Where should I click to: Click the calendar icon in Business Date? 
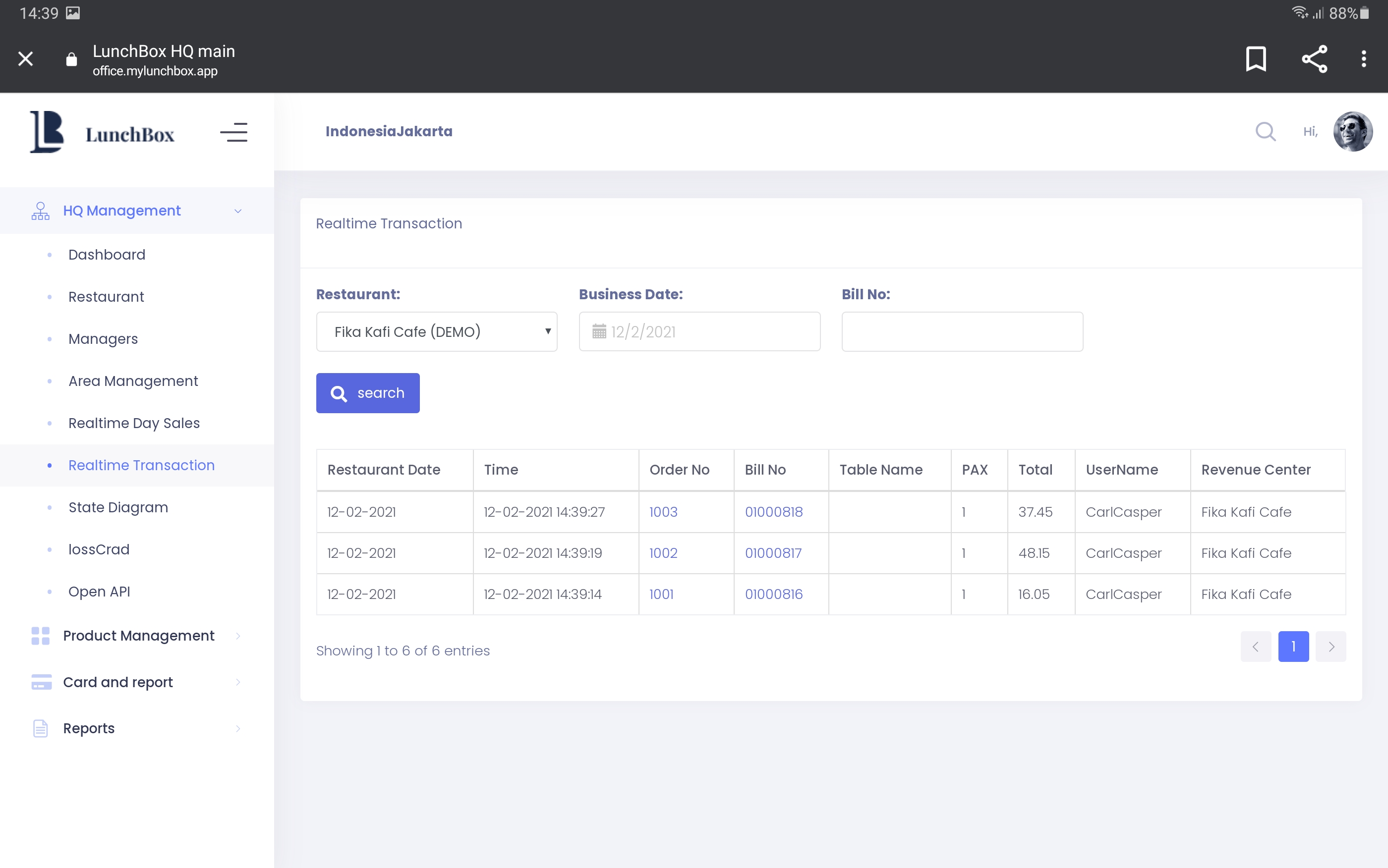click(599, 332)
